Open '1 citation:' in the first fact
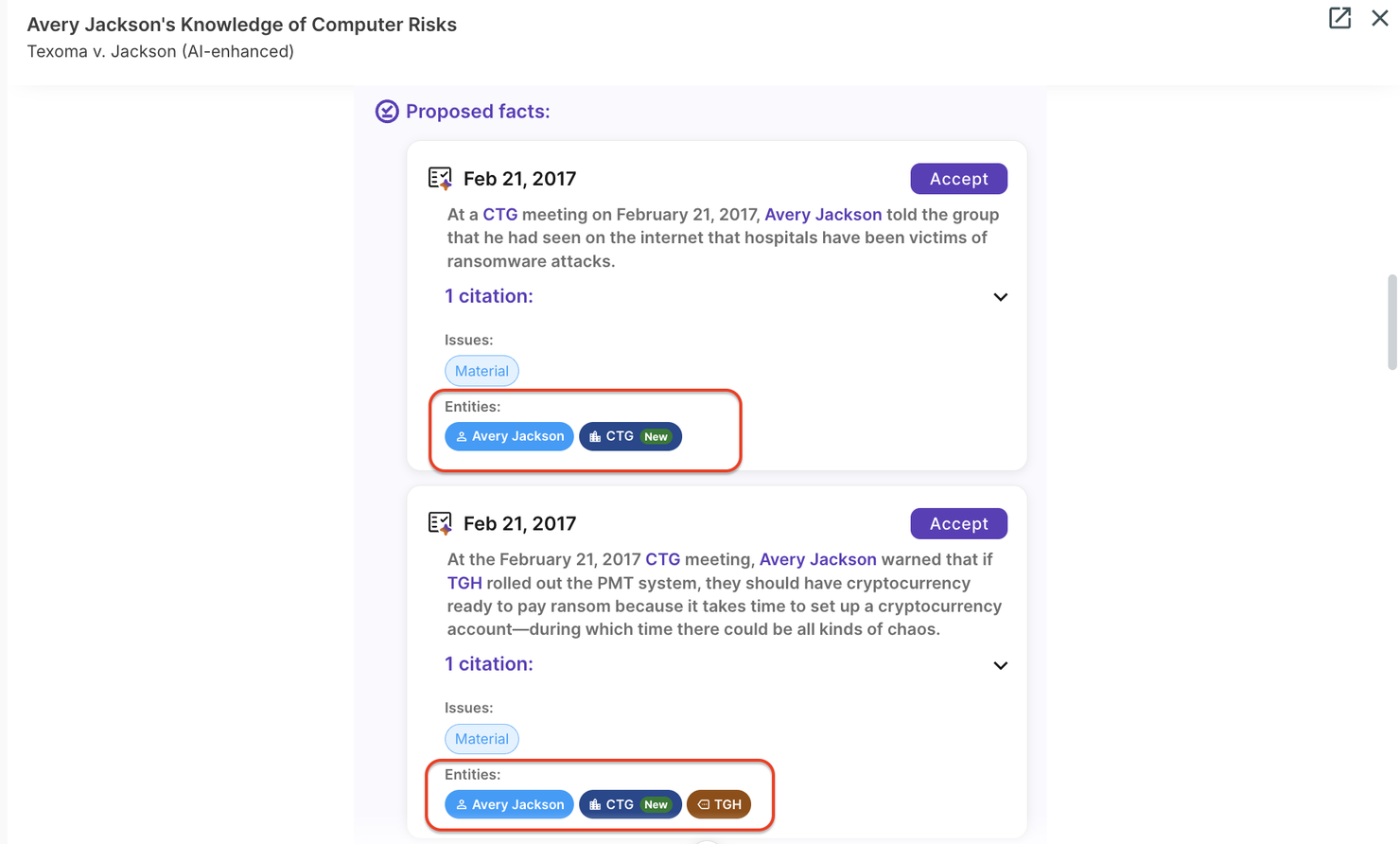1400x844 pixels. (489, 296)
